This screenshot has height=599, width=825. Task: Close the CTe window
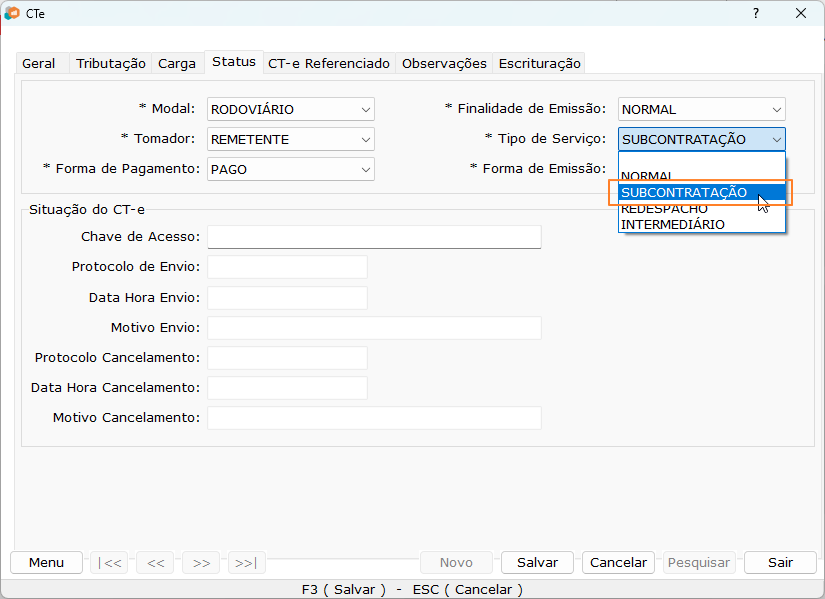801,13
